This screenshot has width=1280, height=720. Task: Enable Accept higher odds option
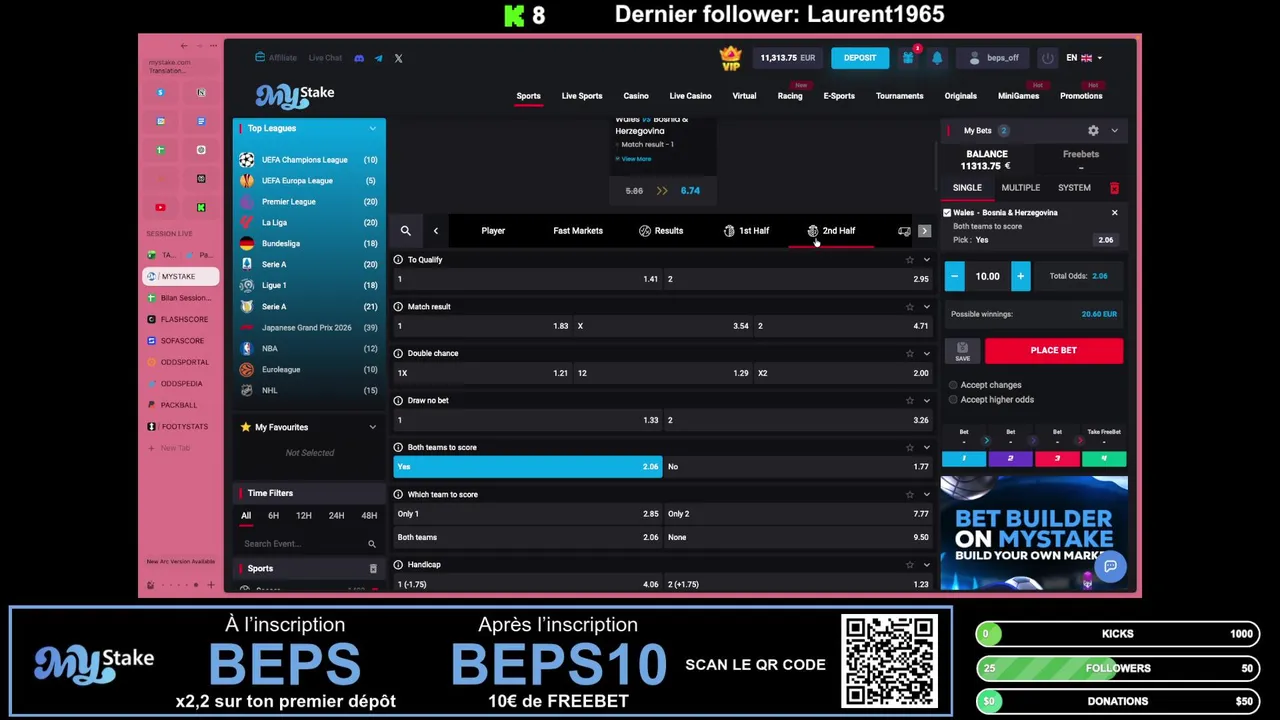[953, 400]
